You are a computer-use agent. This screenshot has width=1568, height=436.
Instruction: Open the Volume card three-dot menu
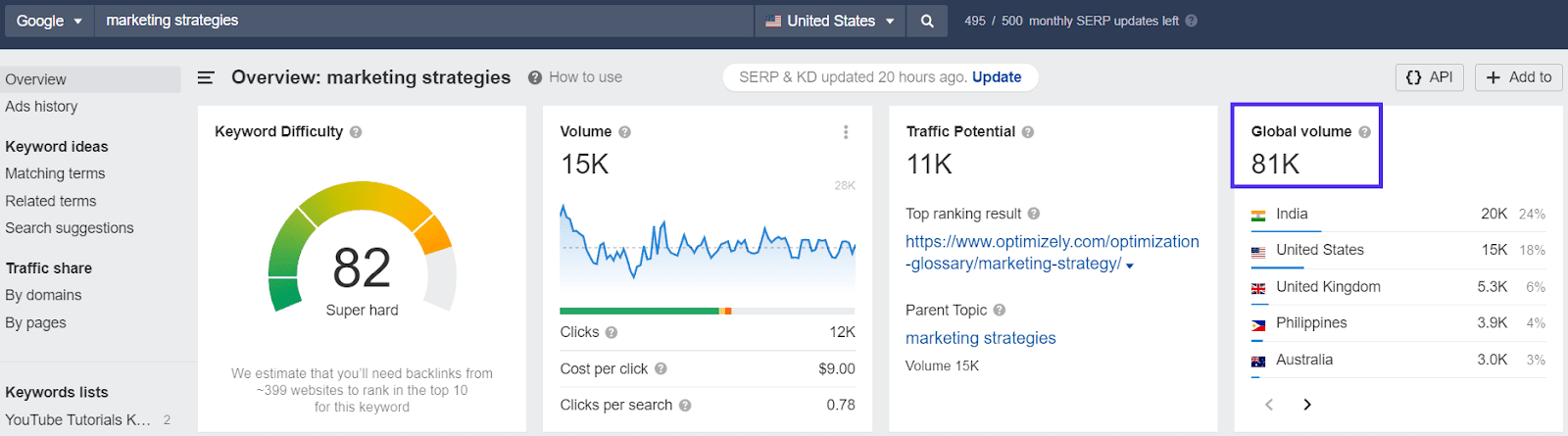pyautogui.click(x=846, y=132)
